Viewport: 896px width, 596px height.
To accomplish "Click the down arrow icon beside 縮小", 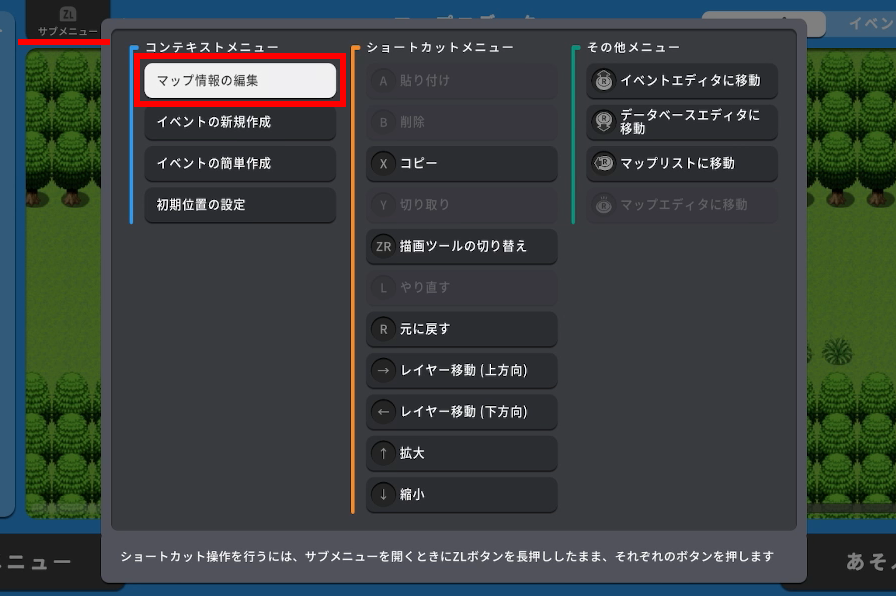I will coord(383,494).
